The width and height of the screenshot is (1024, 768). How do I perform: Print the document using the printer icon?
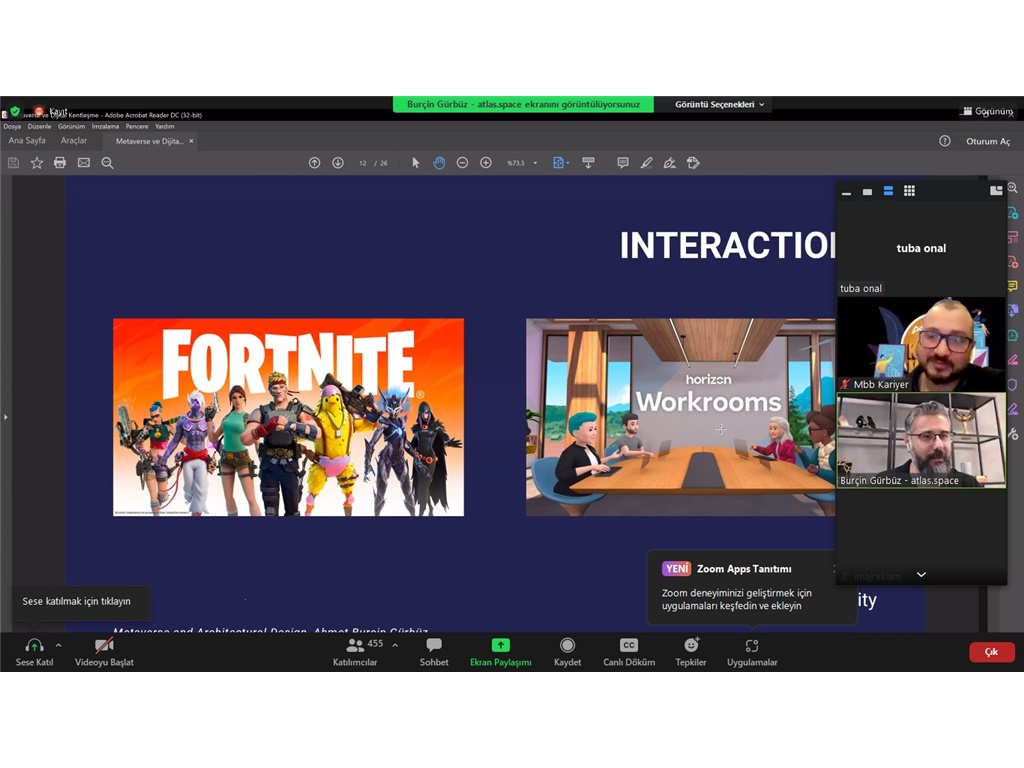pos(60,163)
